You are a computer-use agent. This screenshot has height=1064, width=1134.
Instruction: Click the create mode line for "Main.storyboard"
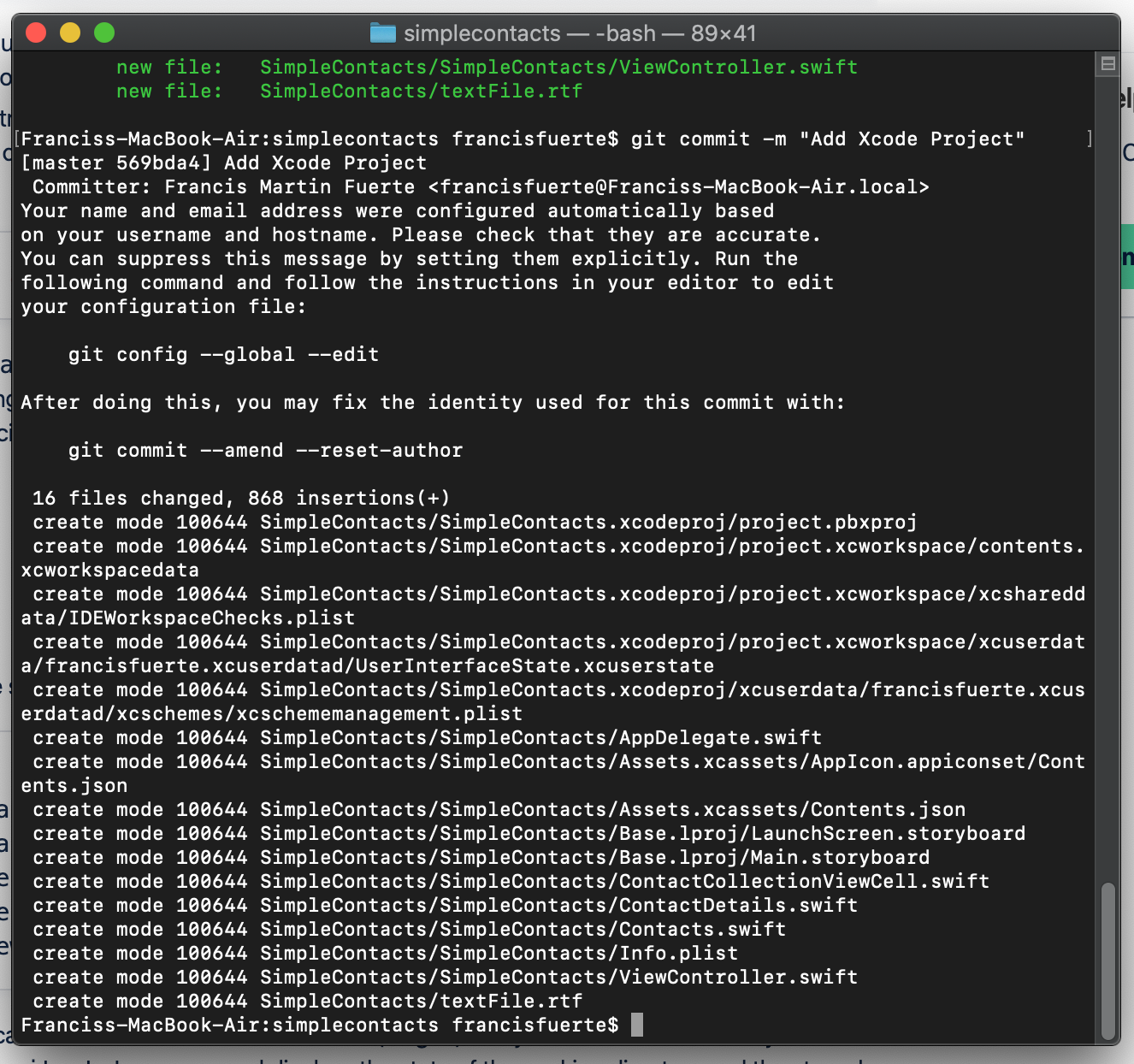tap(481, 857)
